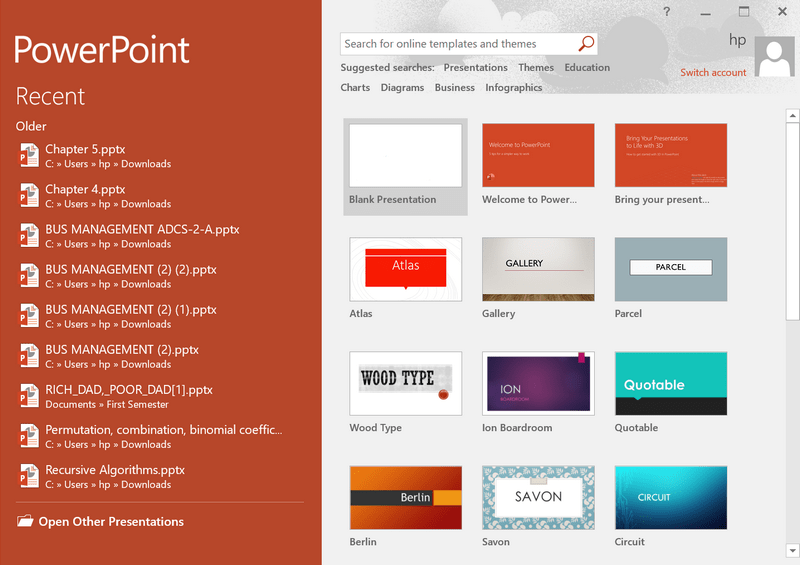Open Chapter 4.pptx from recent list
The image size is (800, 565).
(x=160, y=196)
